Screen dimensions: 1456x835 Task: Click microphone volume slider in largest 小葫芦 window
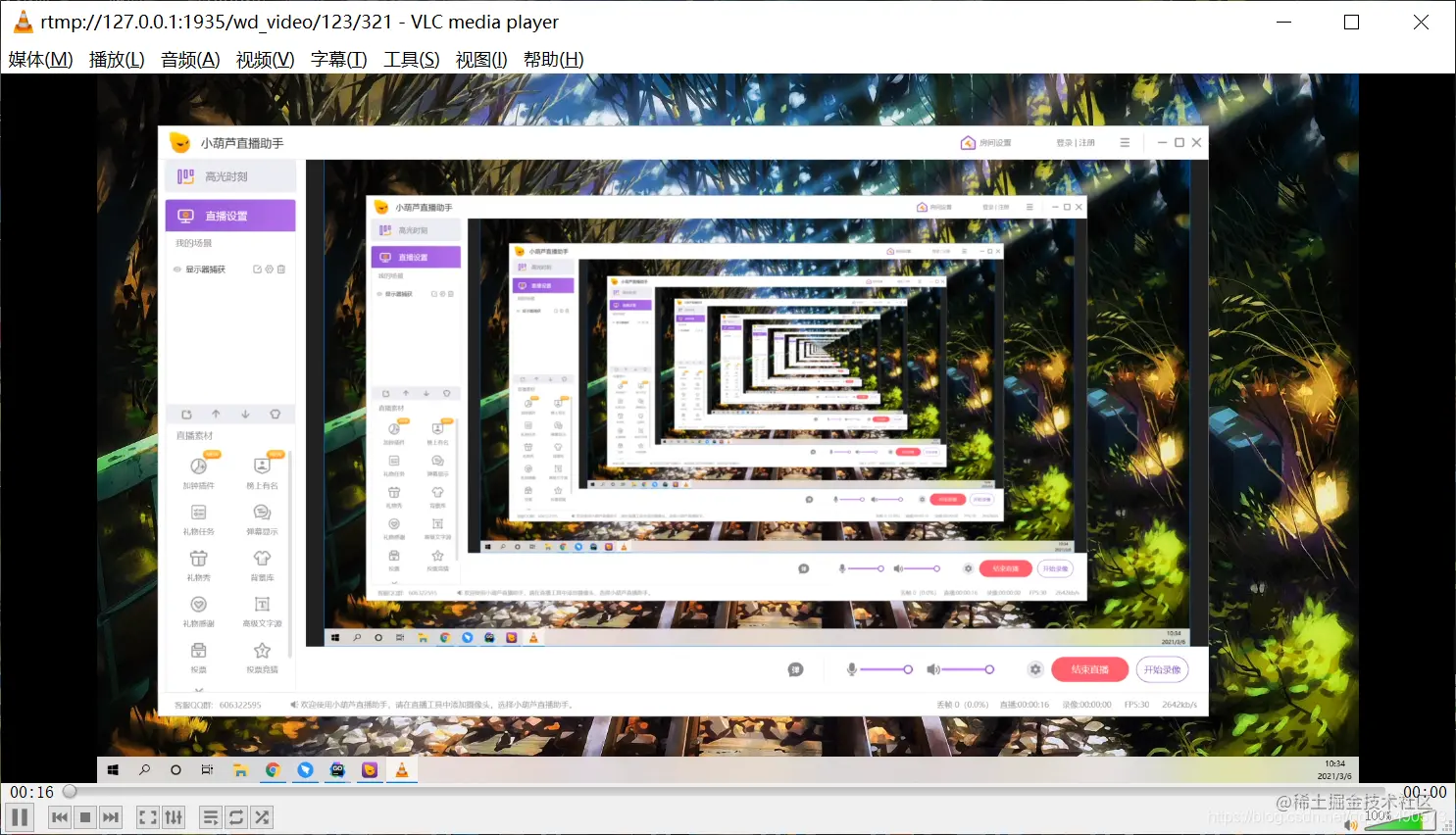[x=886, y=669]
